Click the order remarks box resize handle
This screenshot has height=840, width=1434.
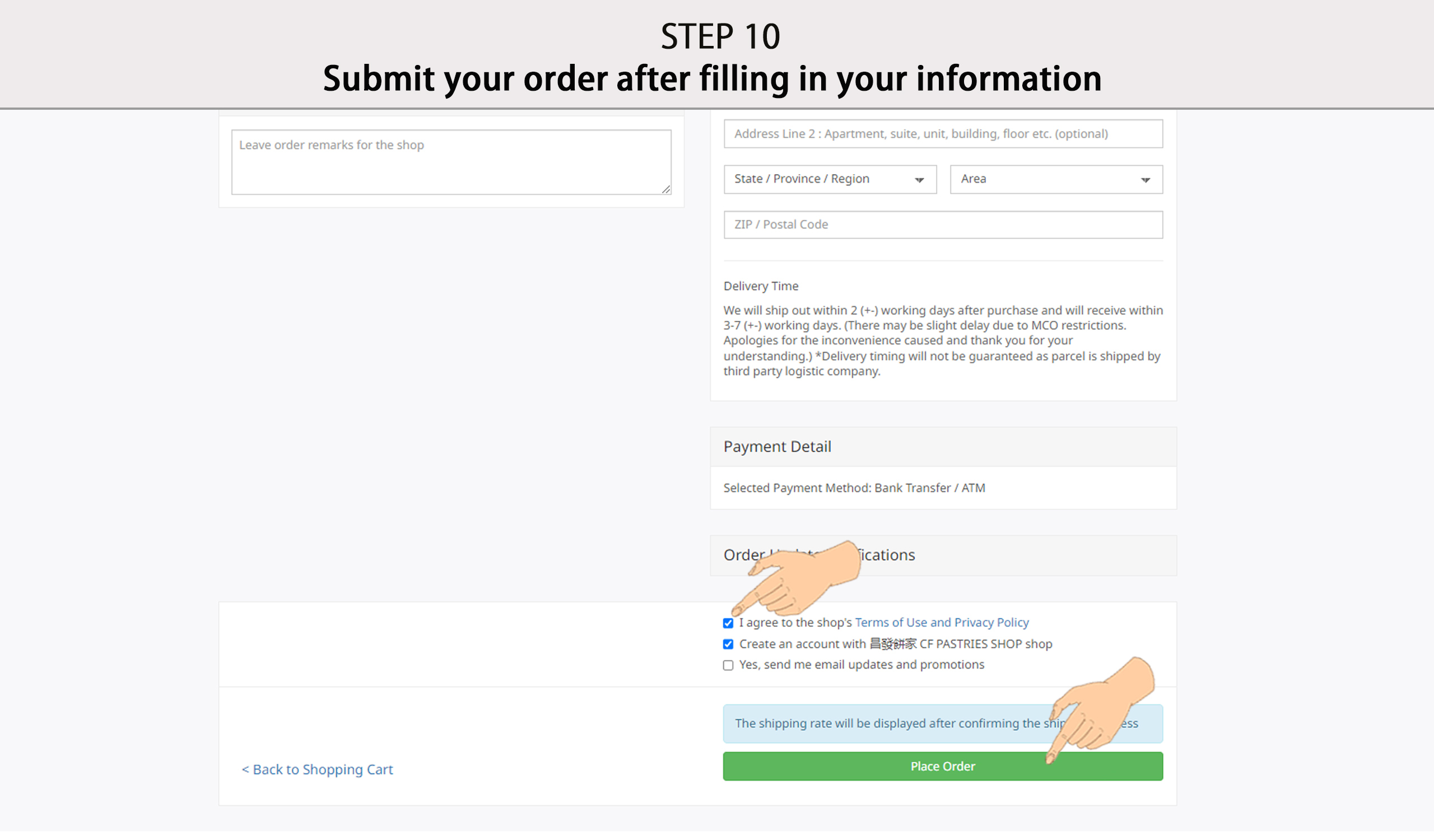666,189
